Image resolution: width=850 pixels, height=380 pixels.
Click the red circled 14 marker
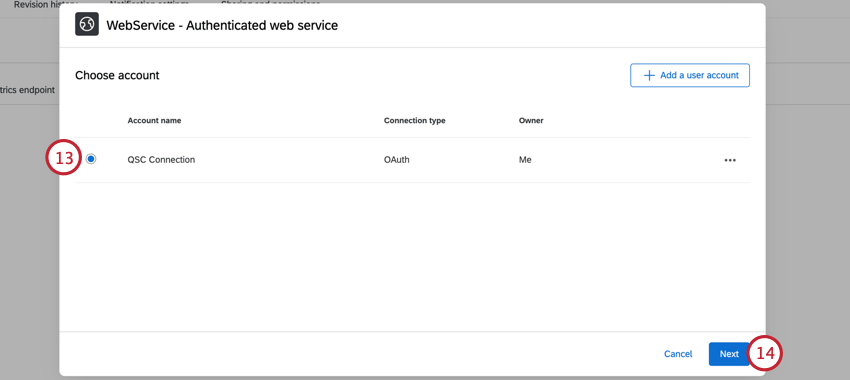pos(765,353)
